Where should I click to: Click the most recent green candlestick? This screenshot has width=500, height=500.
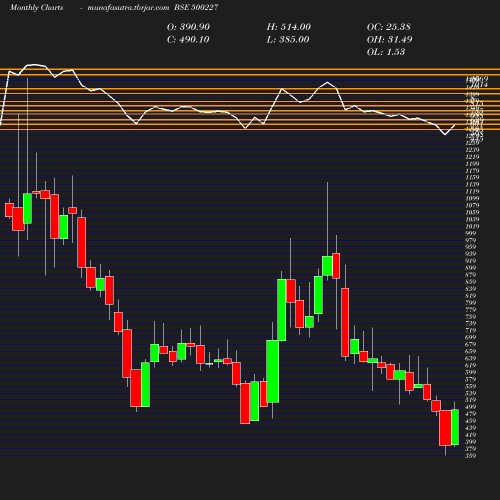[455, 427]
